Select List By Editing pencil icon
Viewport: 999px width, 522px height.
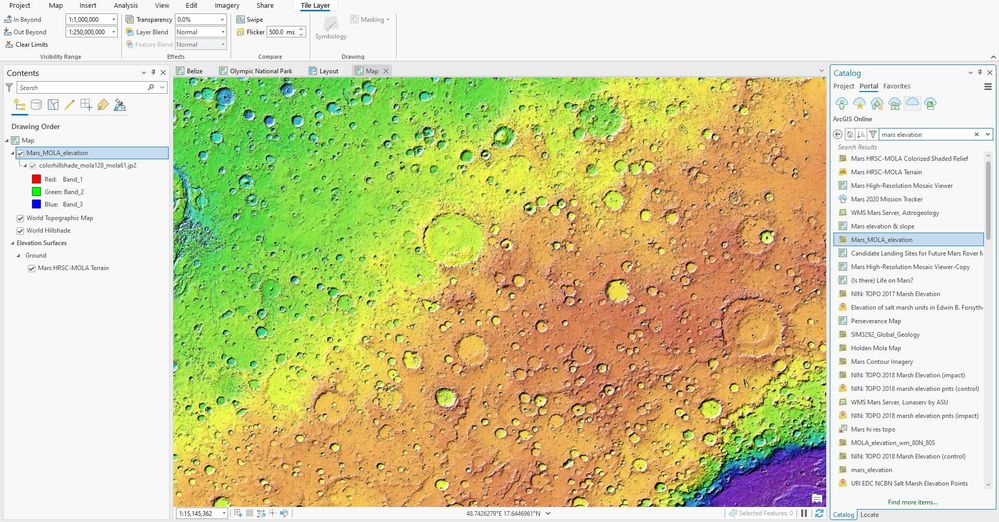coord(69,105)
